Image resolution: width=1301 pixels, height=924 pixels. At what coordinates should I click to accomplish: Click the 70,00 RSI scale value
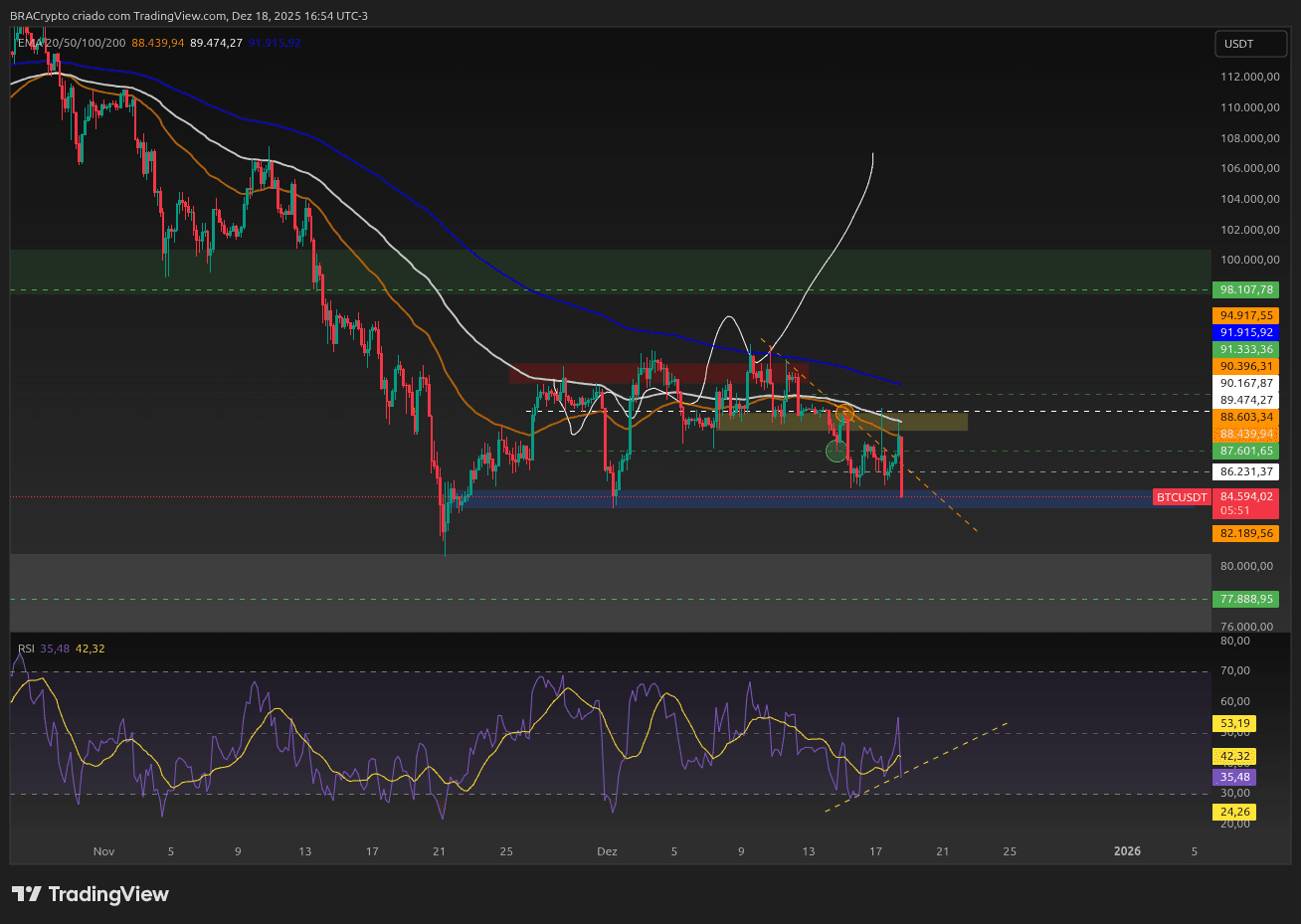(1235, 670)
